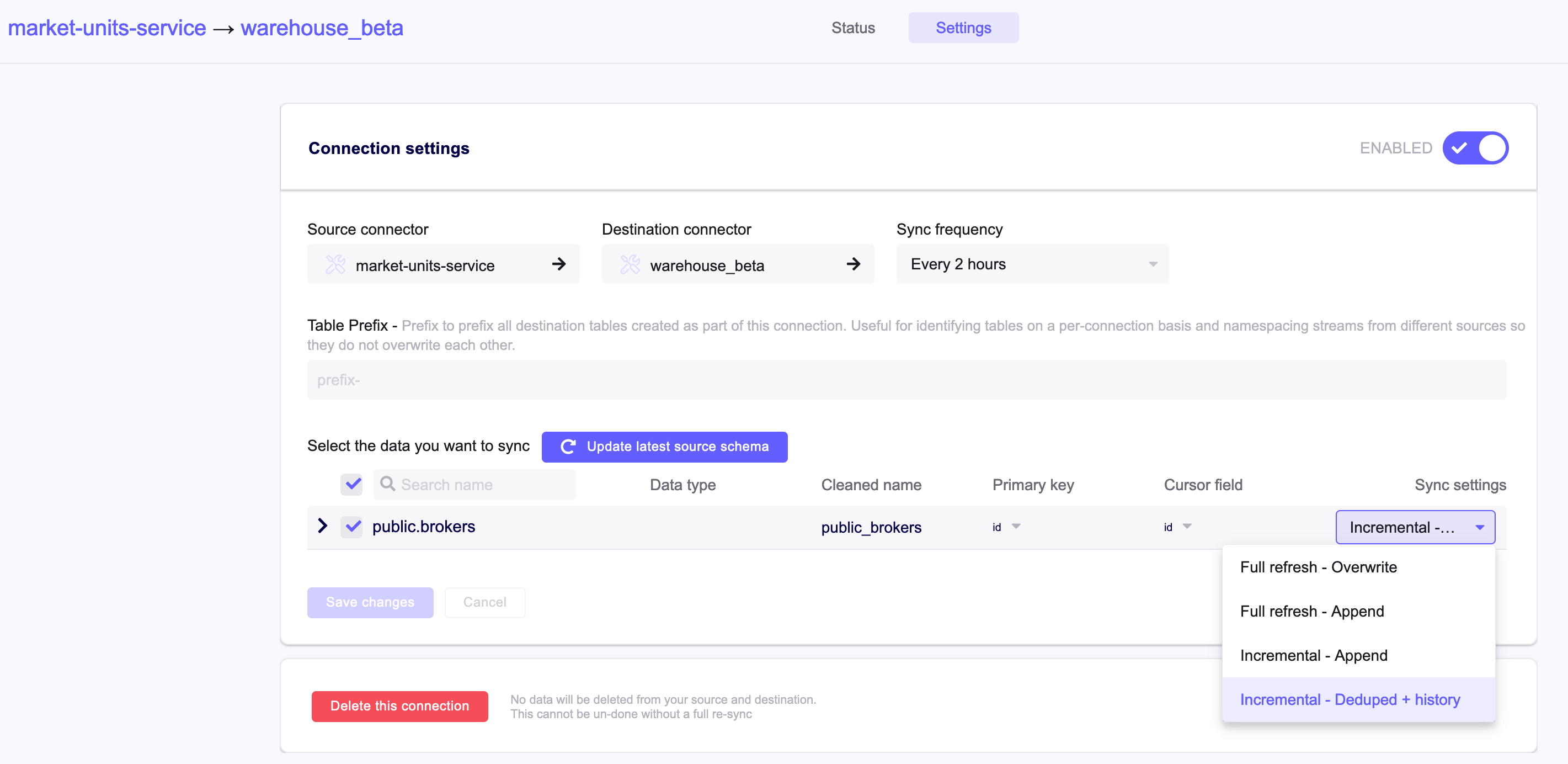1568x764 pixels.
Task: Click the market-units-service connector tools icon
Action: point(335,264)
